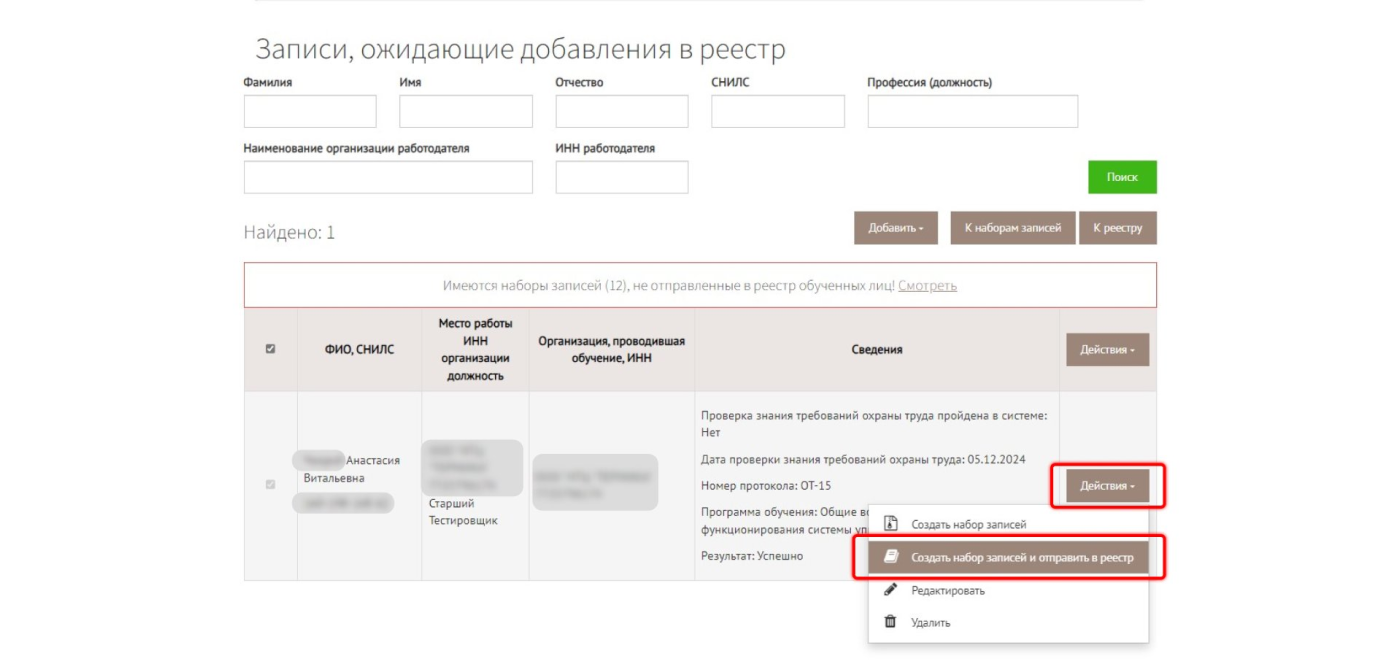Screen dimensions: 1400x664
Task: Click the Найдено: 1 result count
Action: [289, 233]
